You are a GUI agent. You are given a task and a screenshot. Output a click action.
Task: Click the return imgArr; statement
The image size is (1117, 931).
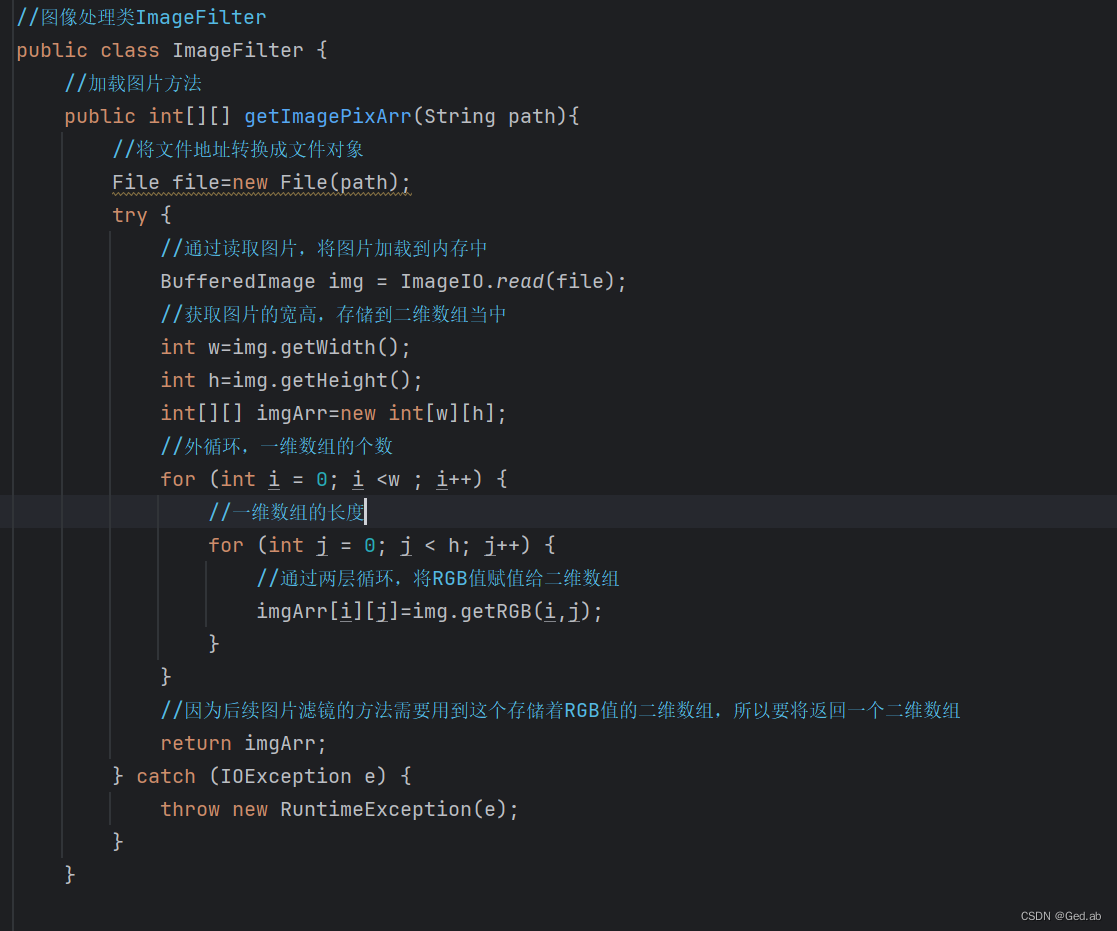[x=244, y=744]
